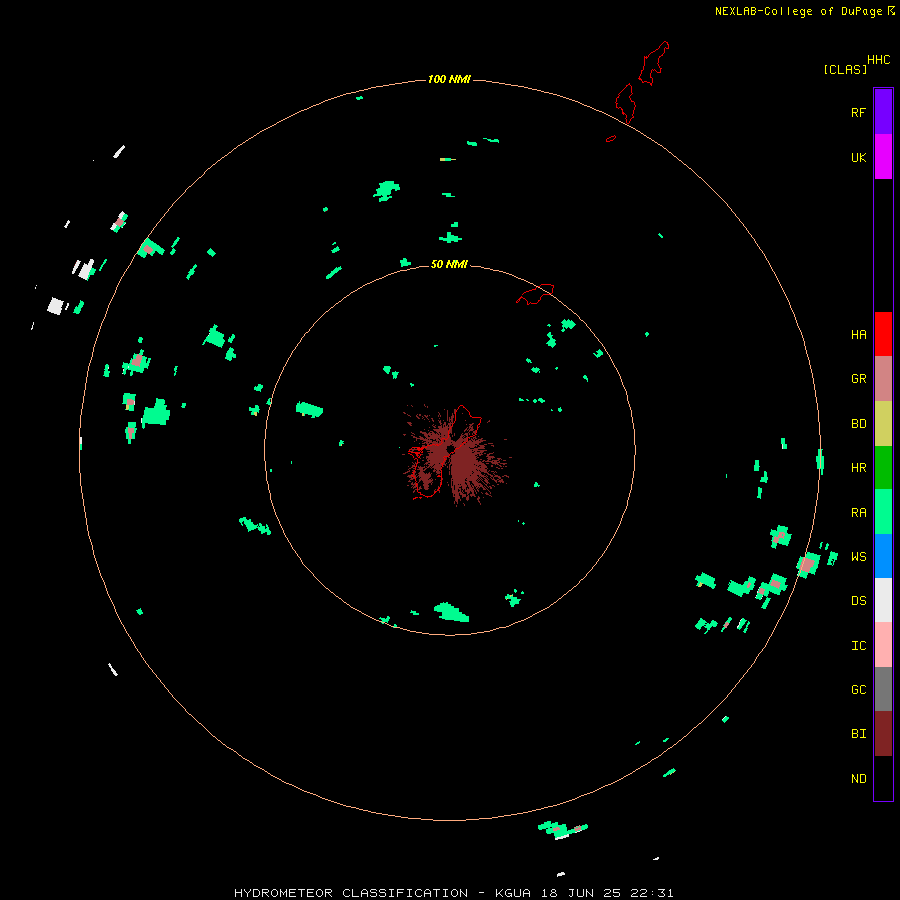Click the RA legend label
900x900 pixels.
pos(858,513)
